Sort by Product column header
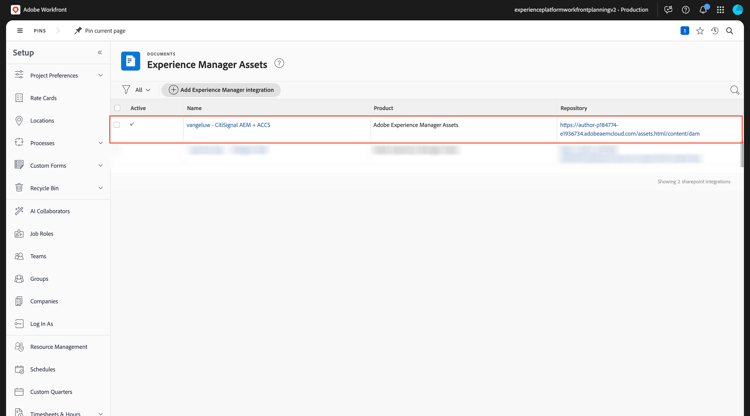Viewport: 750px width, 416px height. tap(383, 108)
